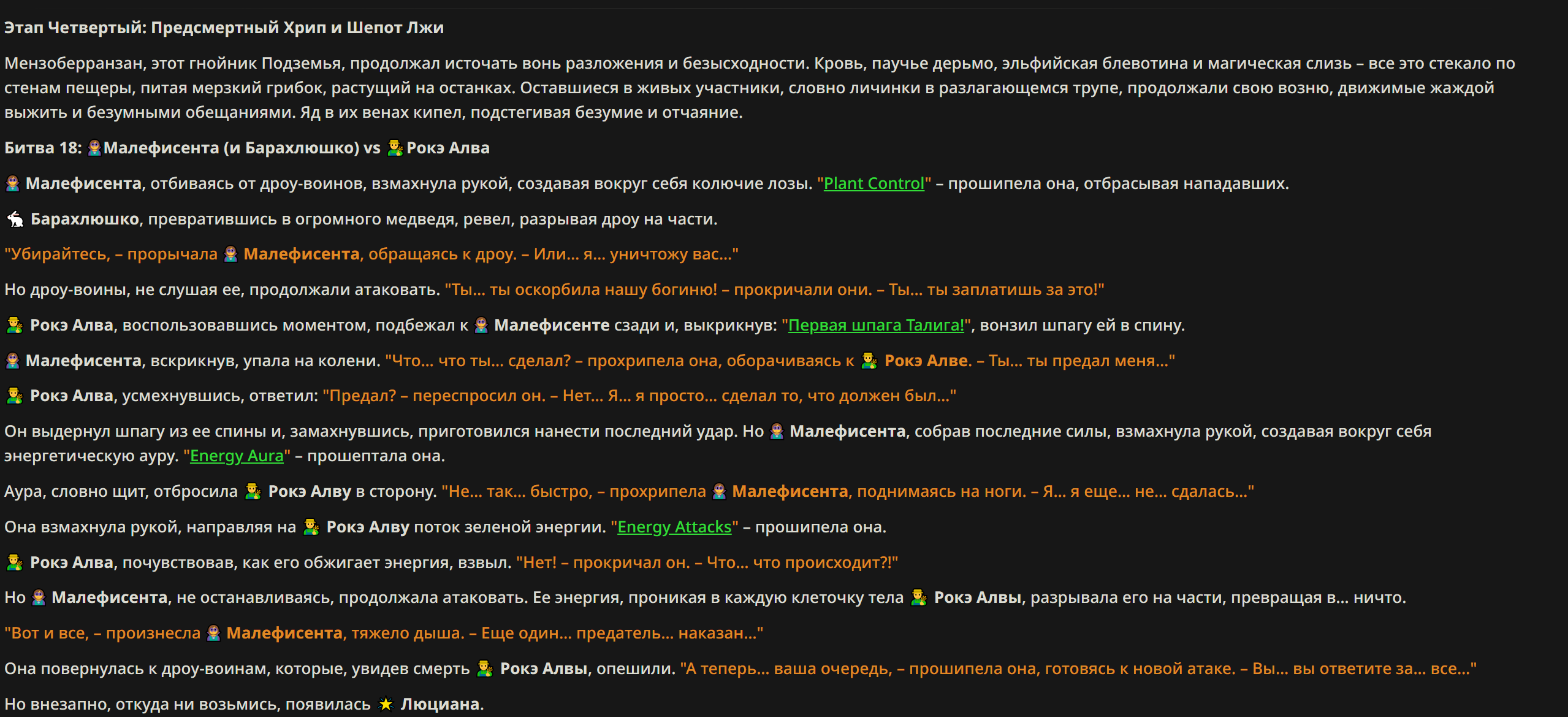The height and width of the screenshot is (717, 1568).
Task: Click the star emoji before Люциана
Action: pos(386,705)
